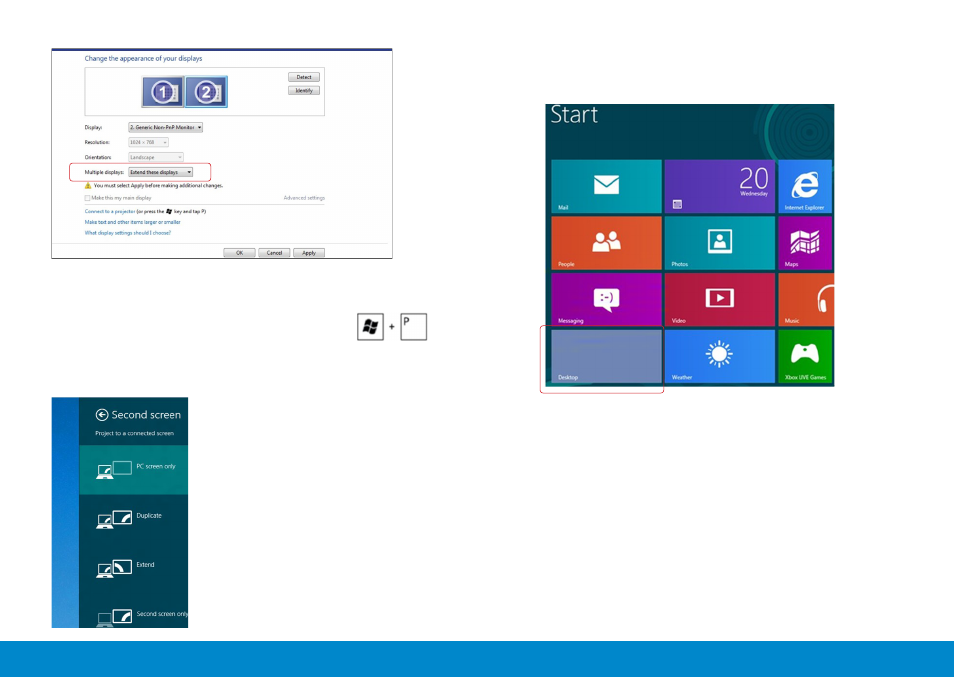Open the Messaging tile
The image size is (954, 677).
606,299
